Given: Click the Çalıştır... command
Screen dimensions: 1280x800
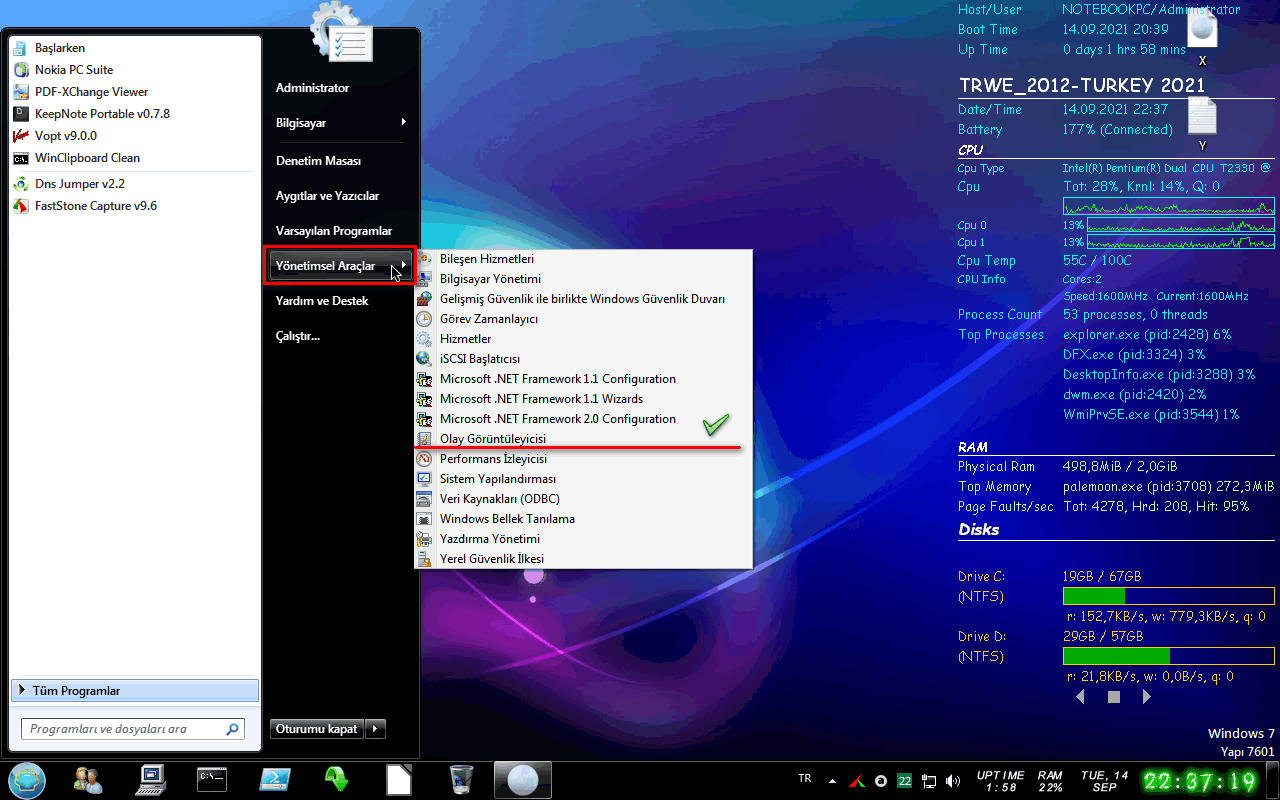Looking at the screenshot, I should point(298,336).
